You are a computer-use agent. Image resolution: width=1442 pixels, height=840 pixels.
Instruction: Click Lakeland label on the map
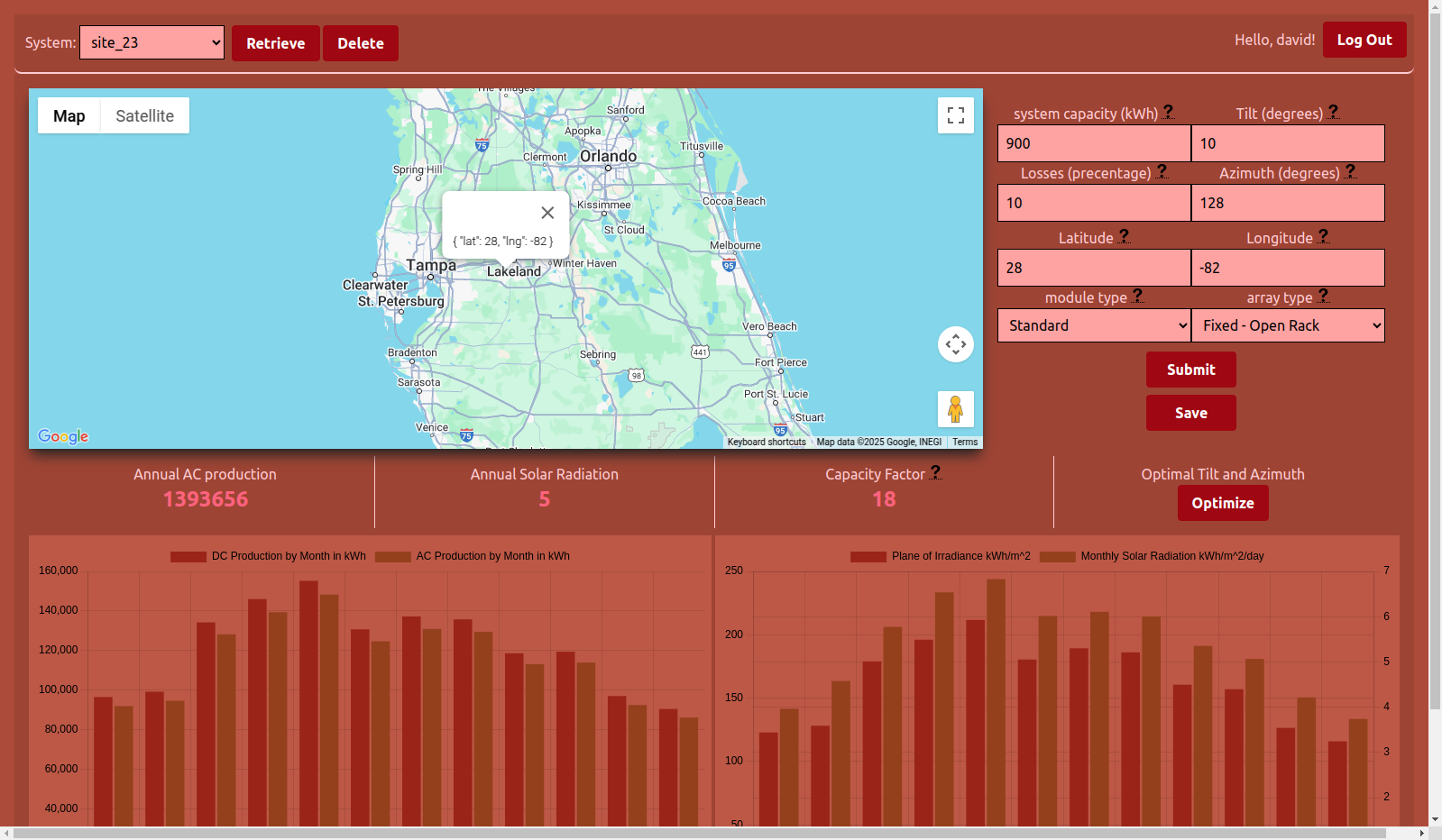pos(514,271)
